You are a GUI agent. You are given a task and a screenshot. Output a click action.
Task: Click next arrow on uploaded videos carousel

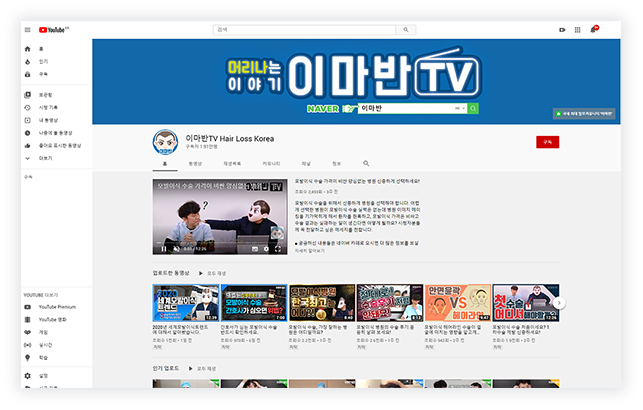[559, 303]
